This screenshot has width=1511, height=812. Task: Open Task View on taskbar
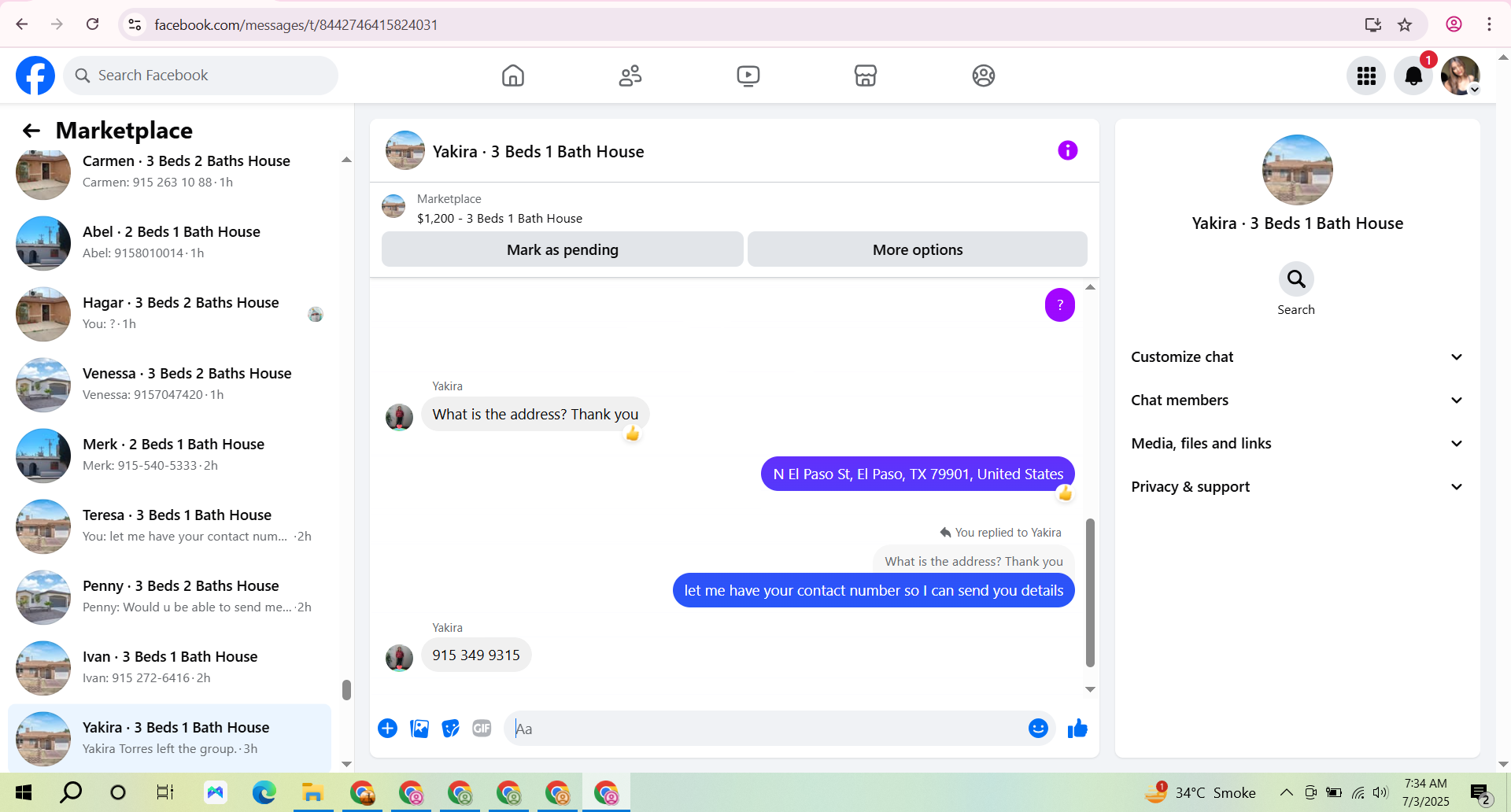pyautogui.click(x=164, y=792)
